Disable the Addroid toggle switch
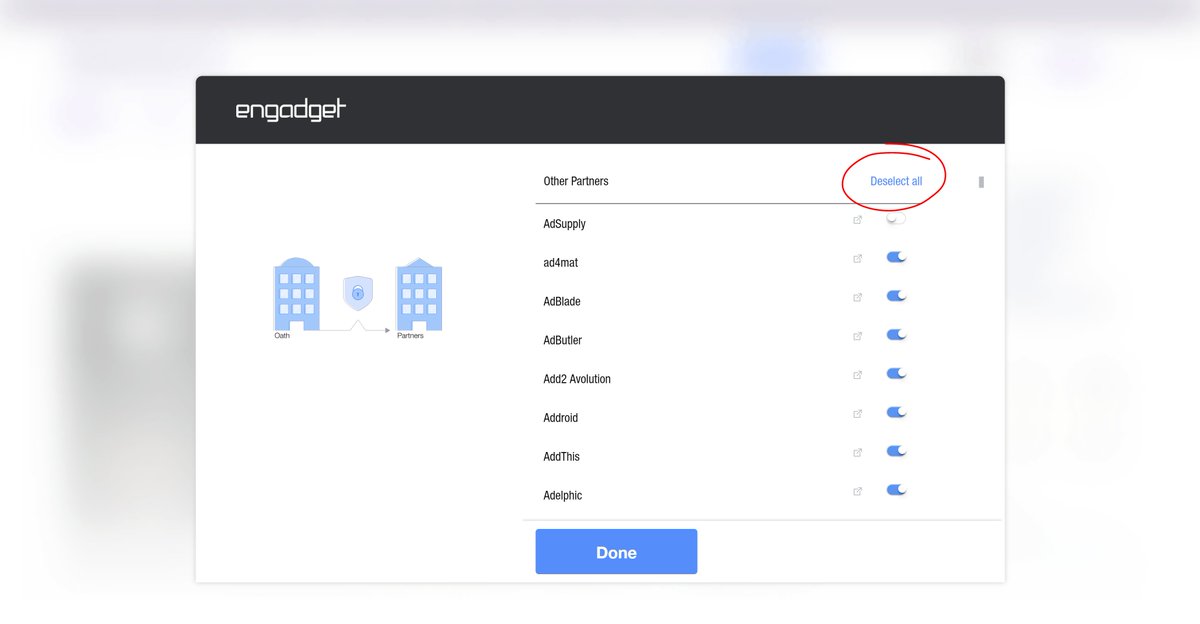This screenshot has width=1200, height=624. tap(896, 411)
